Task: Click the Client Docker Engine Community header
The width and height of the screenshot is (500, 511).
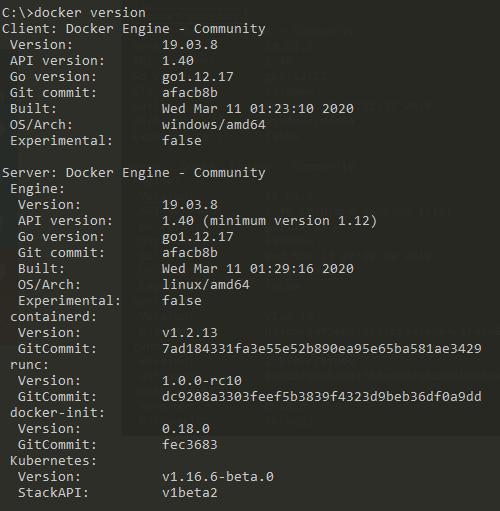Action: pyautogui.click(x=134, y=29)
